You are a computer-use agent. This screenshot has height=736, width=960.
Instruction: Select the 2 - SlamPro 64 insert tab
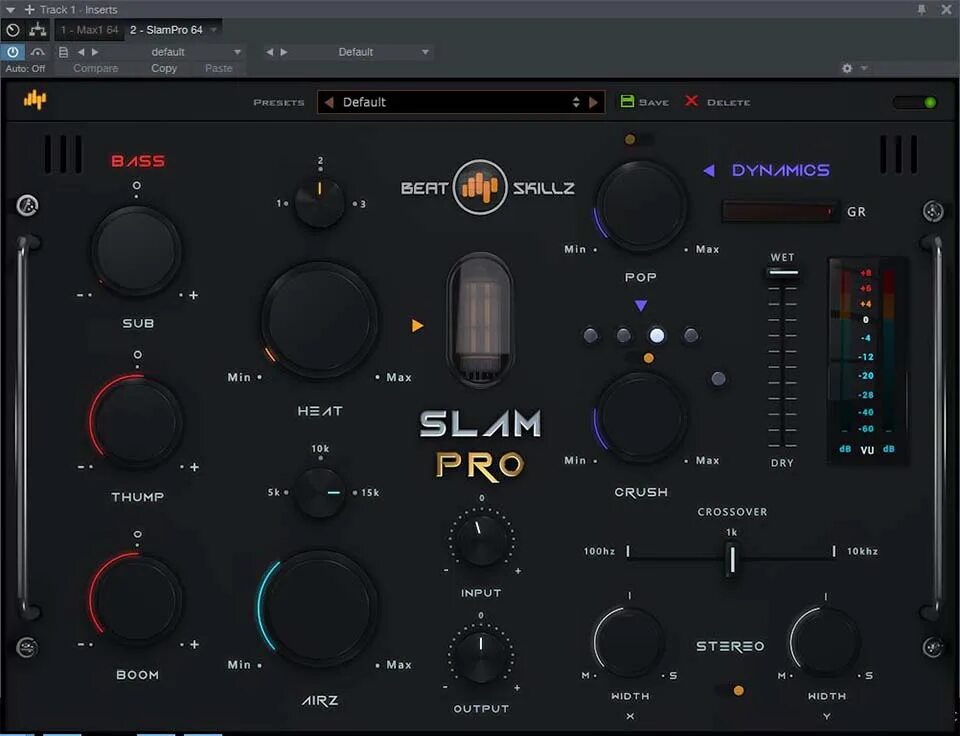(x=166, y=29)
